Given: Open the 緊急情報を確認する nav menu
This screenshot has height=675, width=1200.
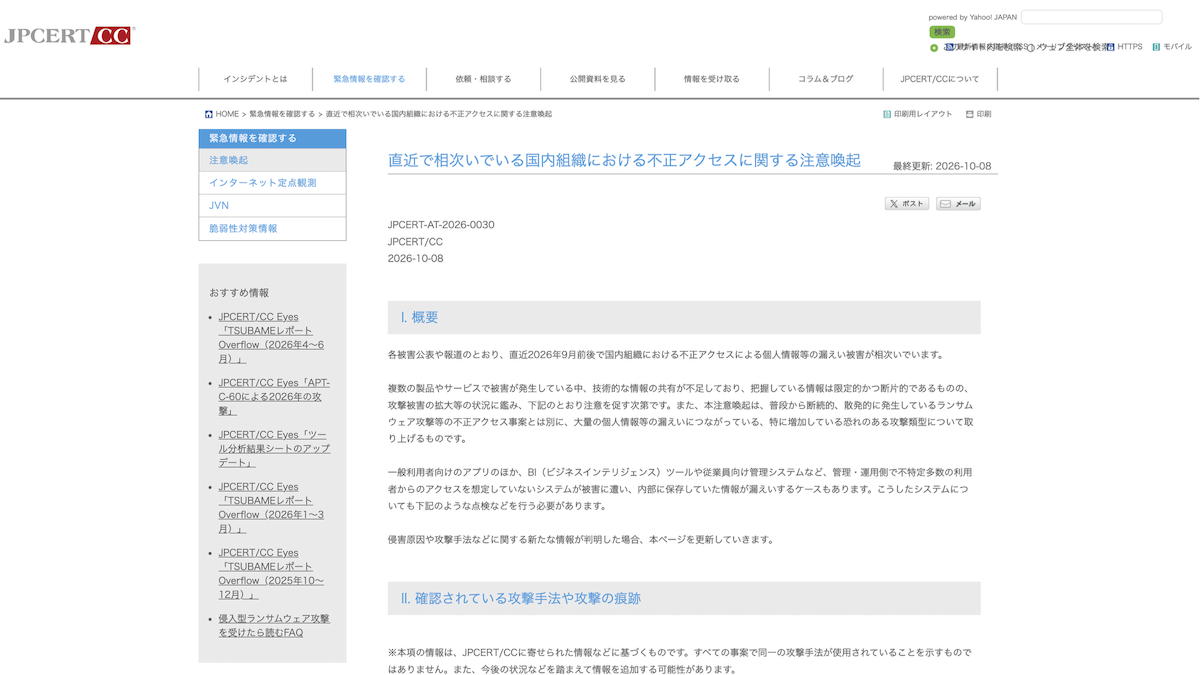Looking at the screenshot, I should pos(369,79).
